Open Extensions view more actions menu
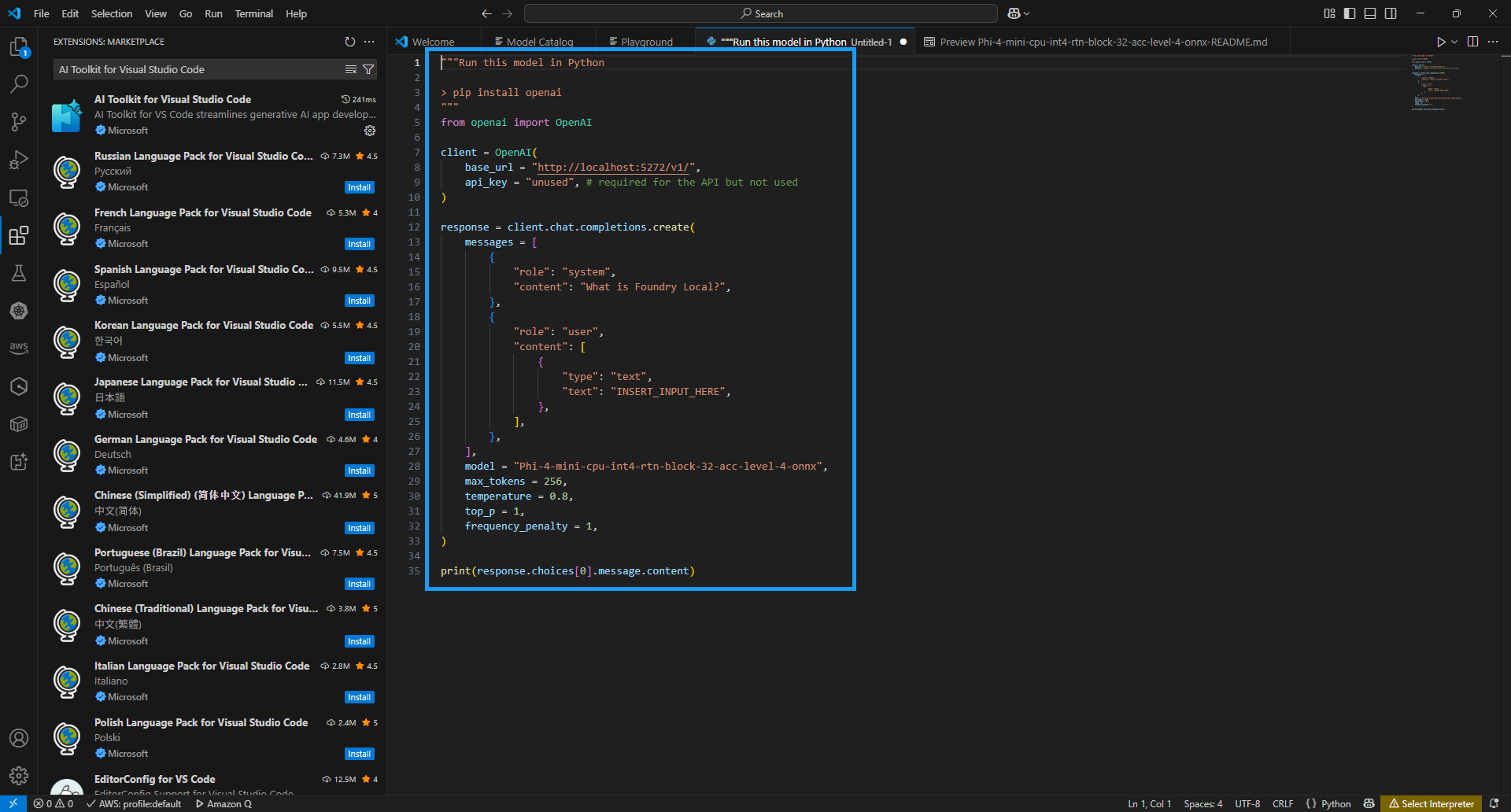The height and width of the screenshot is (812, 1511). 369,42
